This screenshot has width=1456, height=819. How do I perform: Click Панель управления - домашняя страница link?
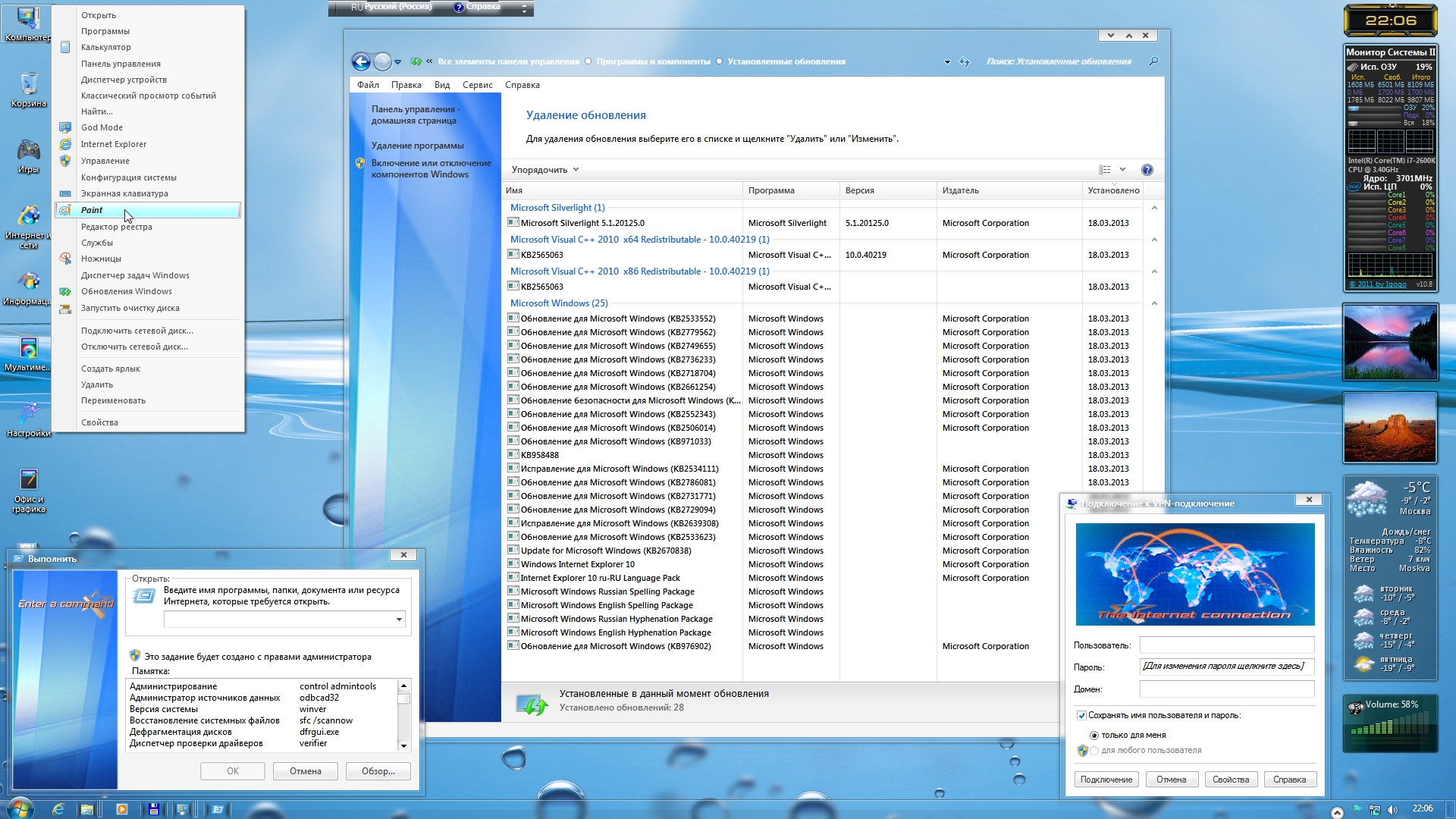coord(415,115)
